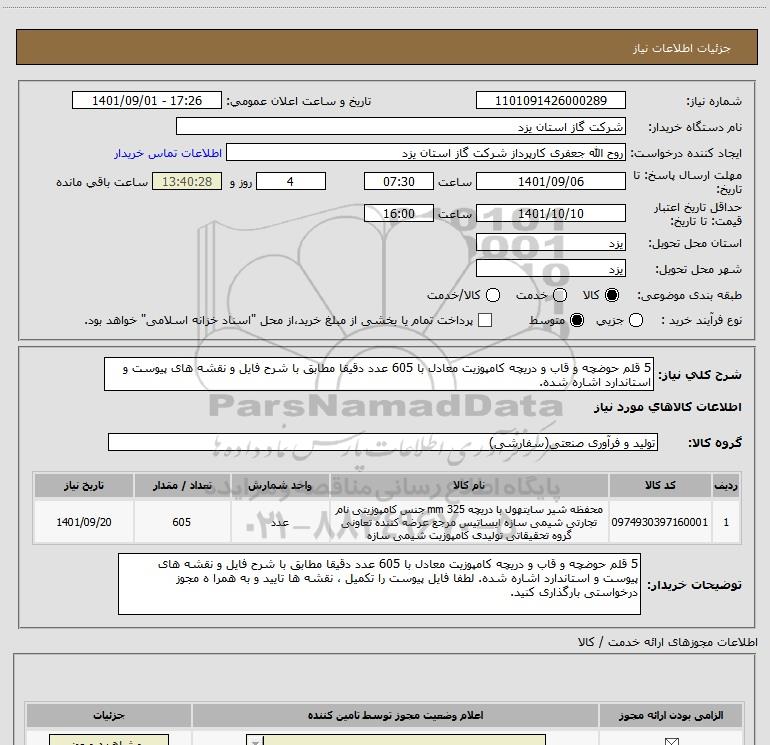Click اطلاعات کالاهای مورد نیاز heading
The height and width of the screenshot is (745, 770).
click(668, 407)
